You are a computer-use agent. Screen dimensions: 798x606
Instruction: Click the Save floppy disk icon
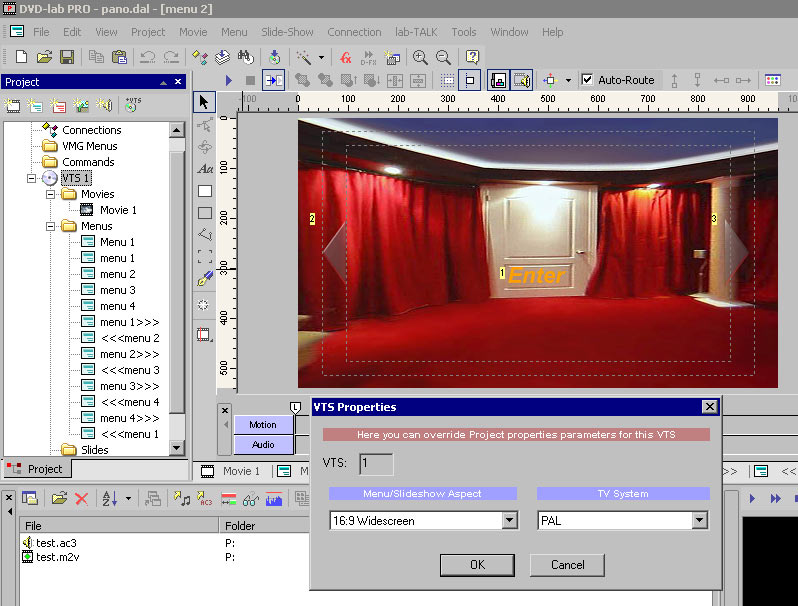[x=67, y=57]
